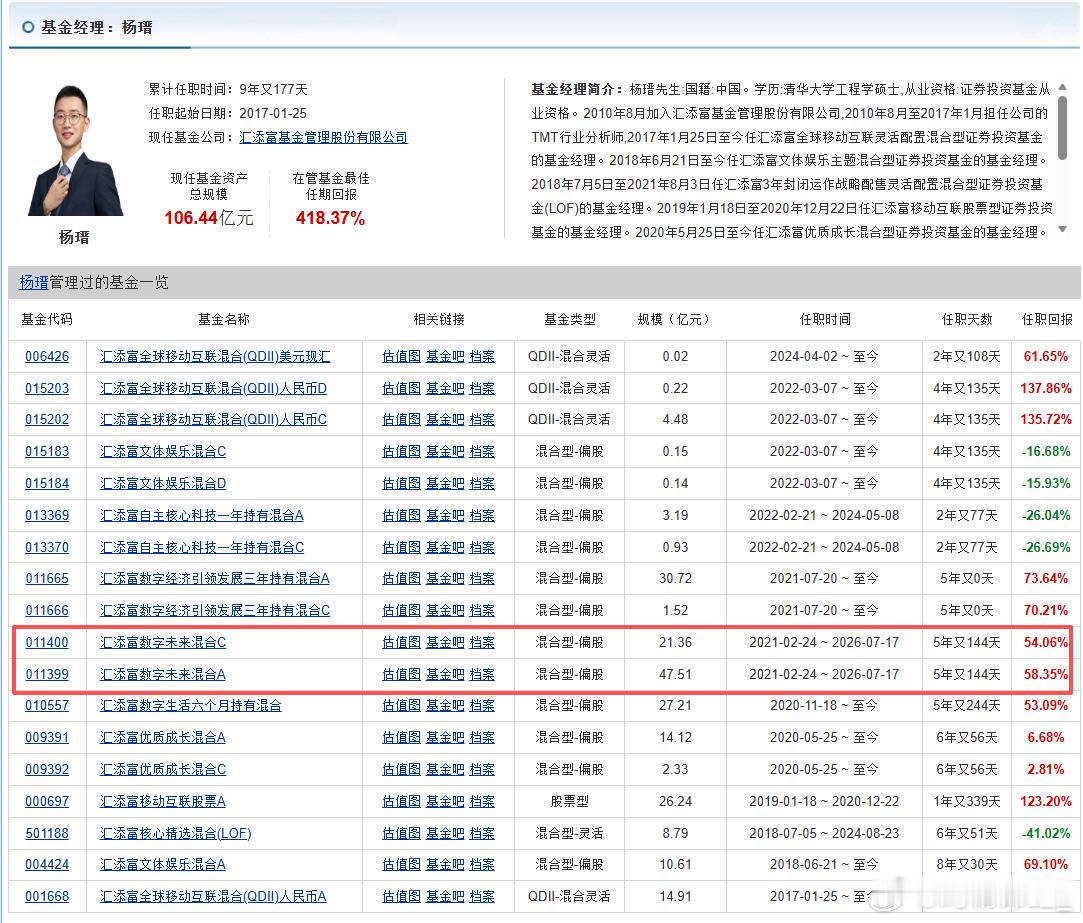Open 档案 for fund 011665 row
The height and width of the screenshot is (923, 1083).
click(482, 578)
